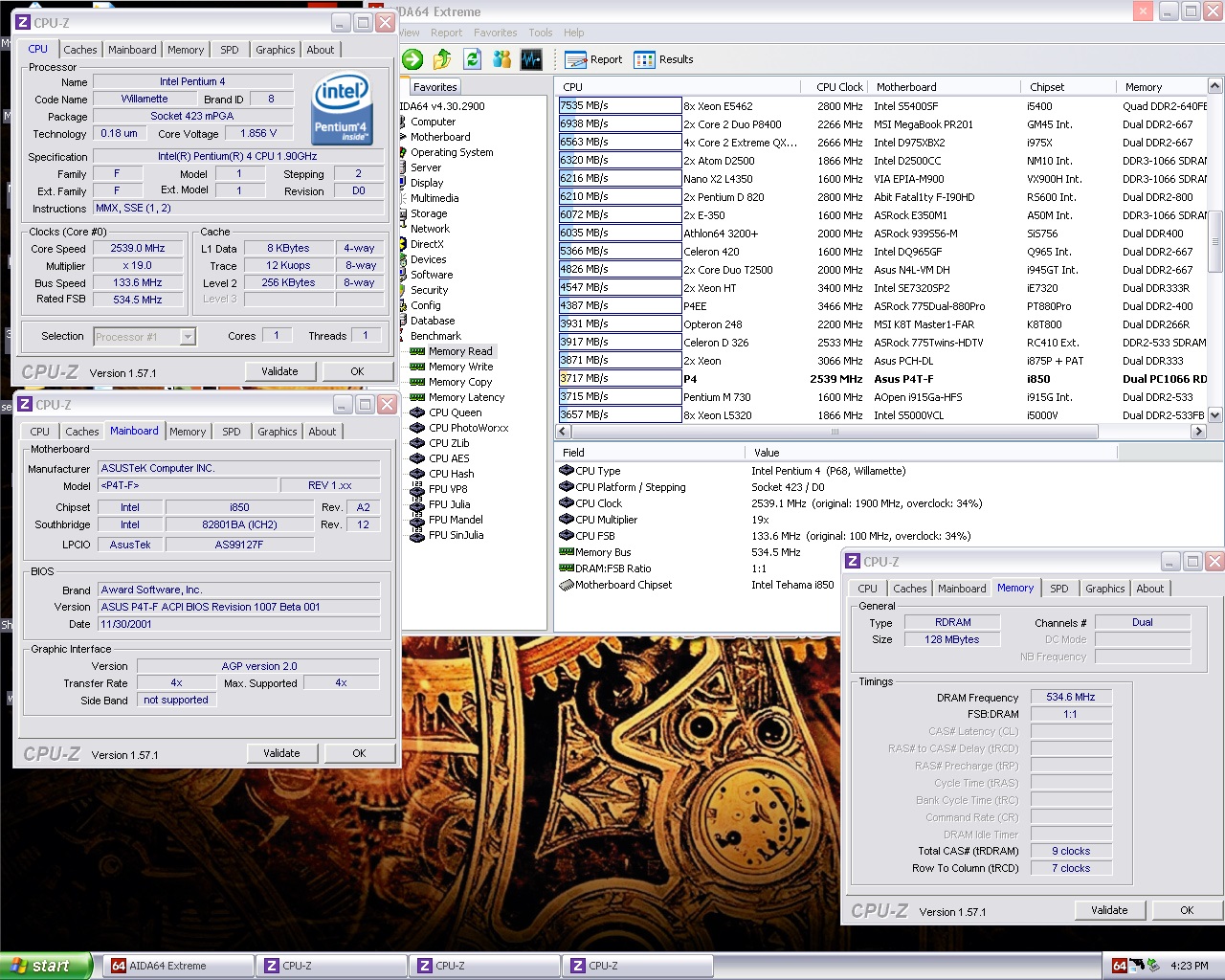Click the green Start arrow in AIDA64 toolbar

[x=412, y=59]
